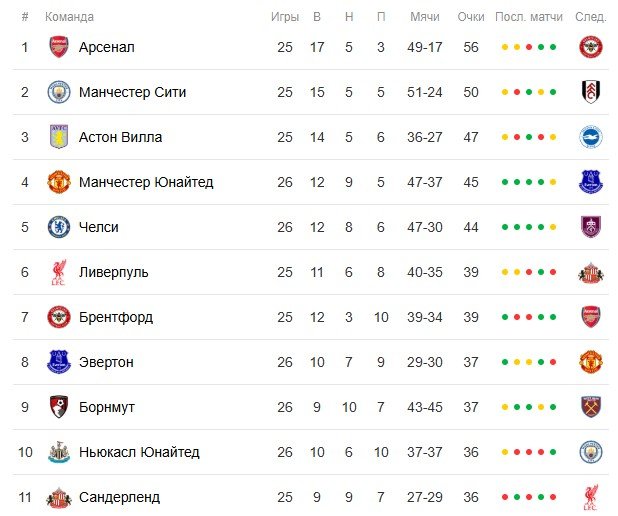
Task: Click the Everton crest beside Эвертон
Action: (59, 362)
